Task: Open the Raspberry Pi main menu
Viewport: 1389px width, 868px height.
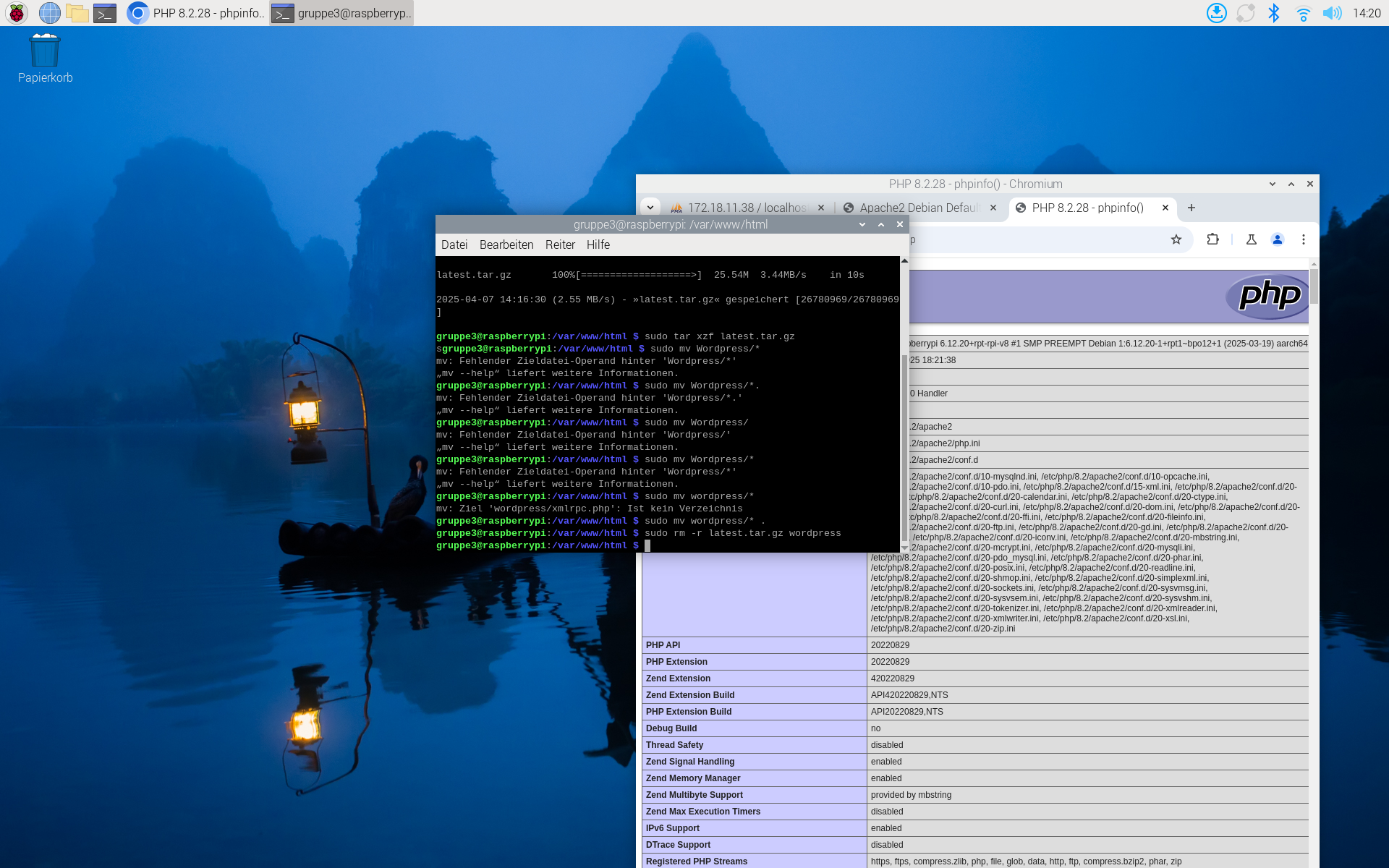Action: pos(17,13)
